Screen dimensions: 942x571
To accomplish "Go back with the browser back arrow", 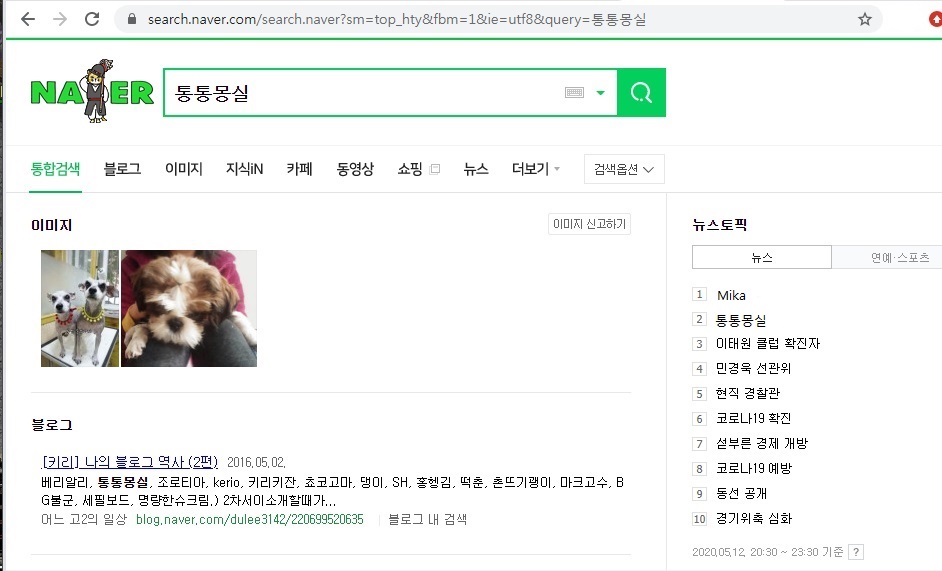I will coord(28,19).
